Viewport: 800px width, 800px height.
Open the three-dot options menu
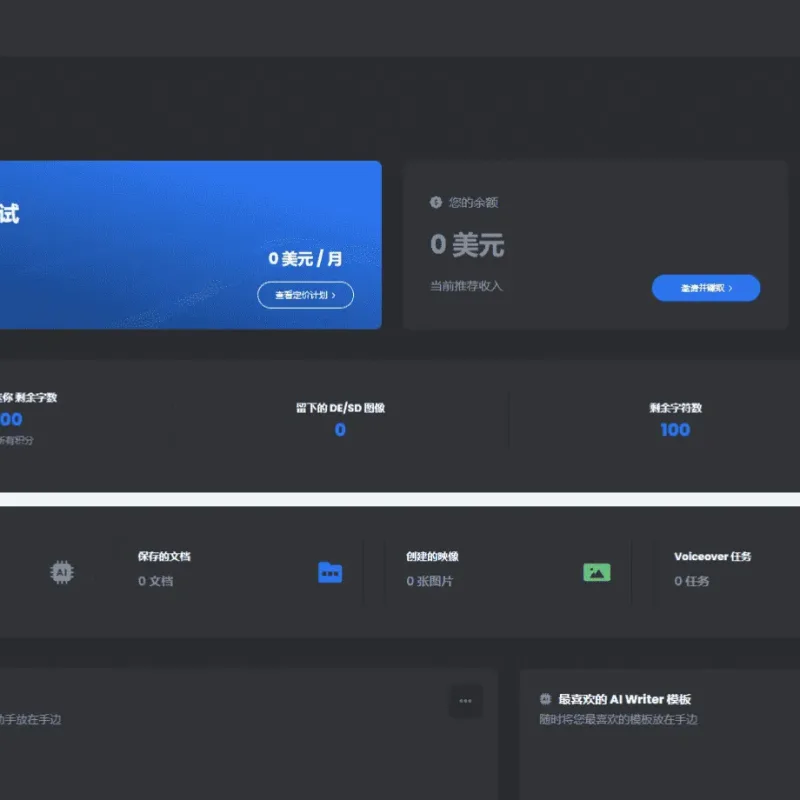465,701
